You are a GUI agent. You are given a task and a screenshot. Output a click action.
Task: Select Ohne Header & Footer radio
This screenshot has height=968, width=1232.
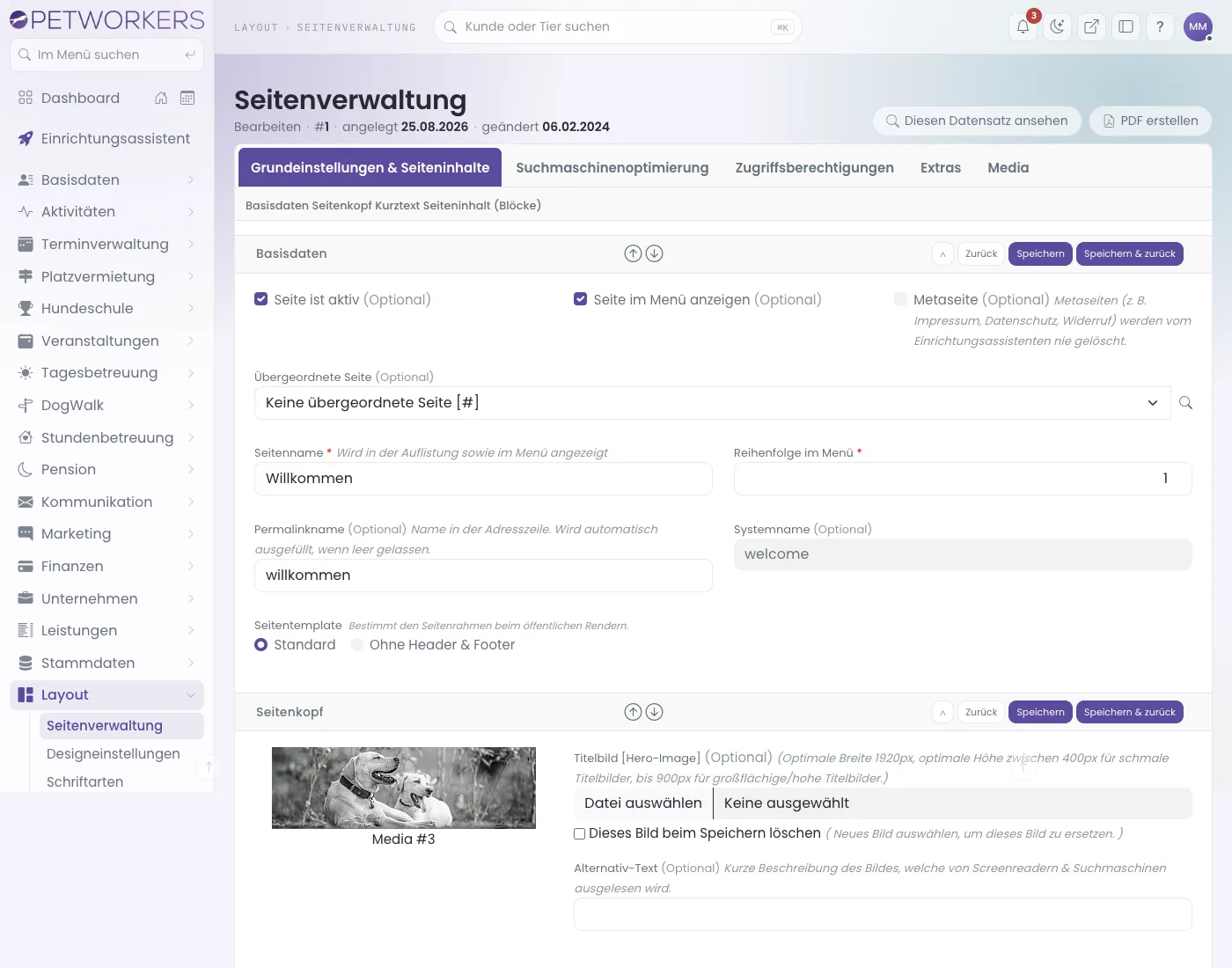point(356,644)
